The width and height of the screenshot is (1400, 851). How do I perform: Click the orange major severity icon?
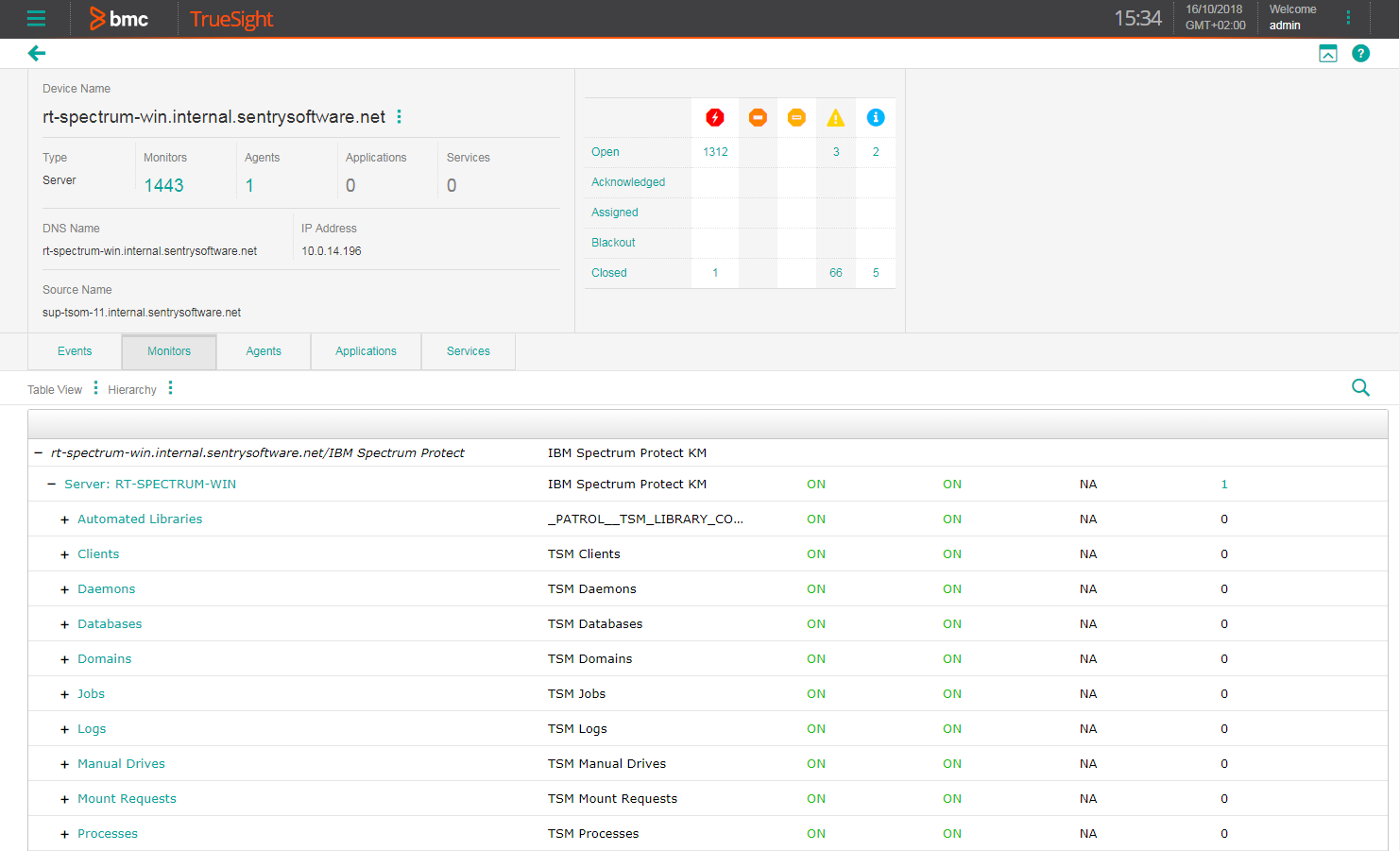(x=758, y=117)
